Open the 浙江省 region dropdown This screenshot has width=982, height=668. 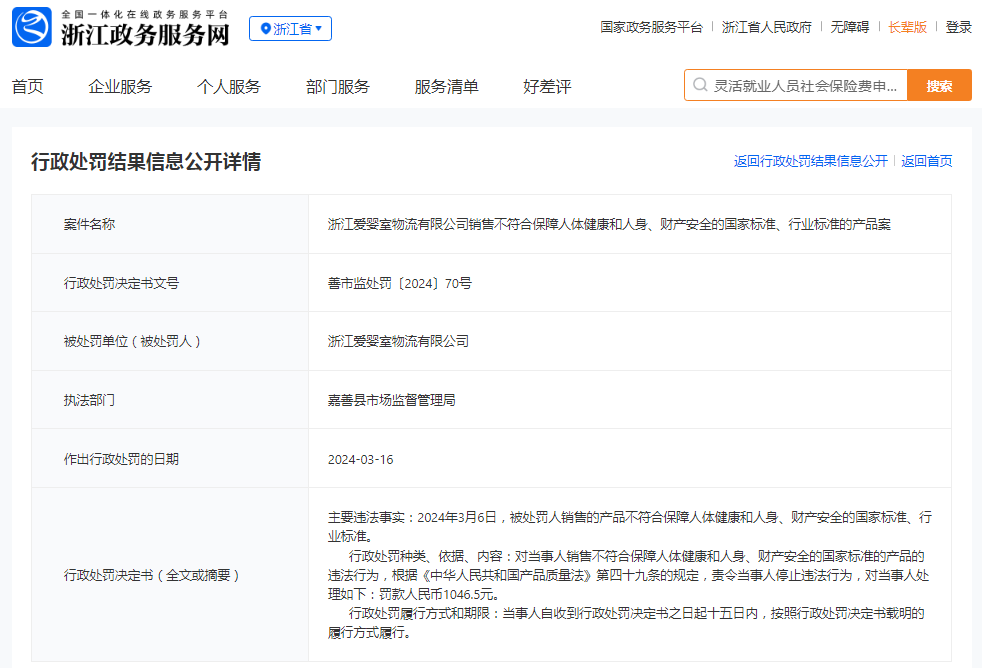(291, 29)
